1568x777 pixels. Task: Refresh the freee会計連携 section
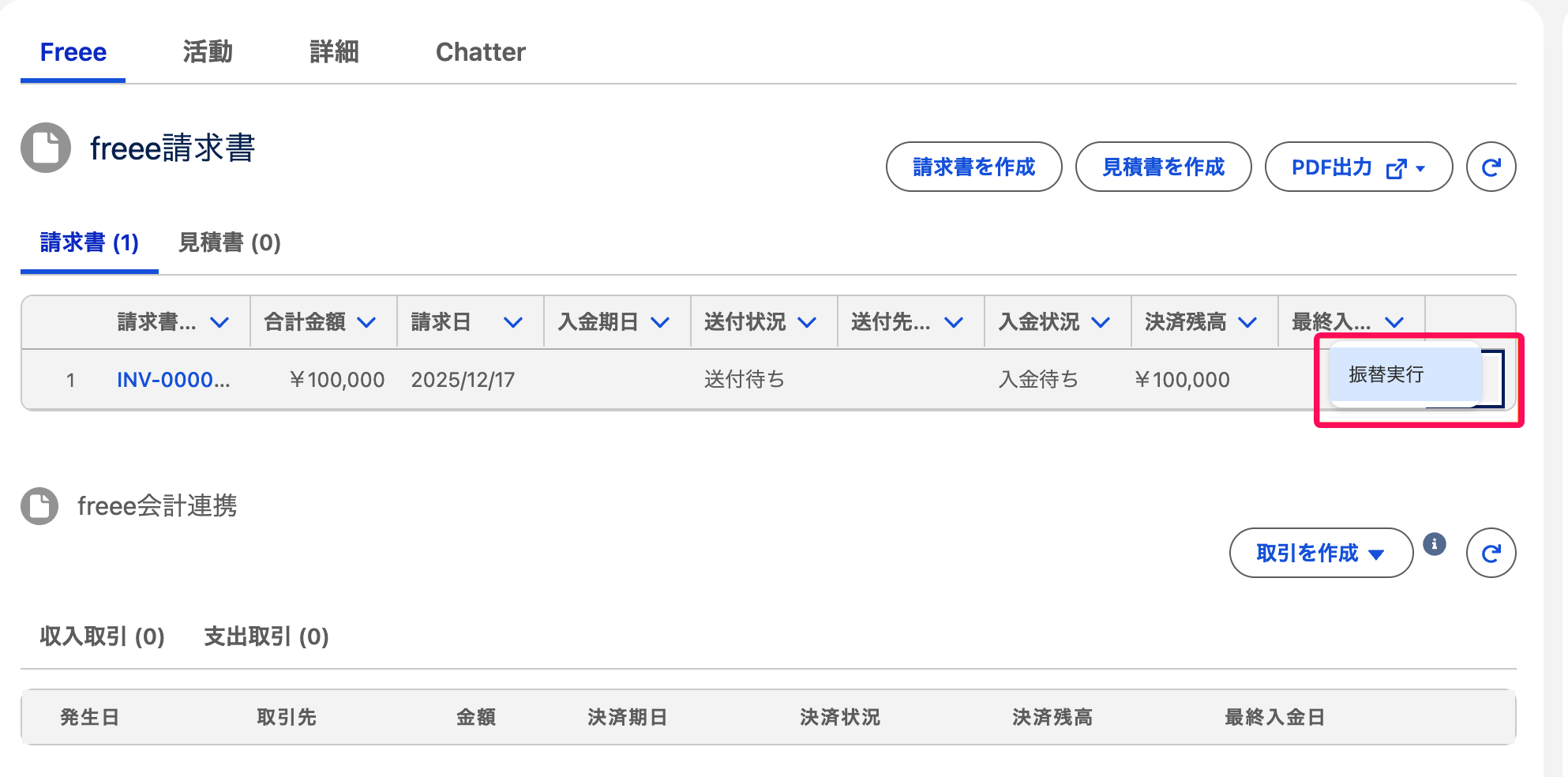[x=1491, y=553]
